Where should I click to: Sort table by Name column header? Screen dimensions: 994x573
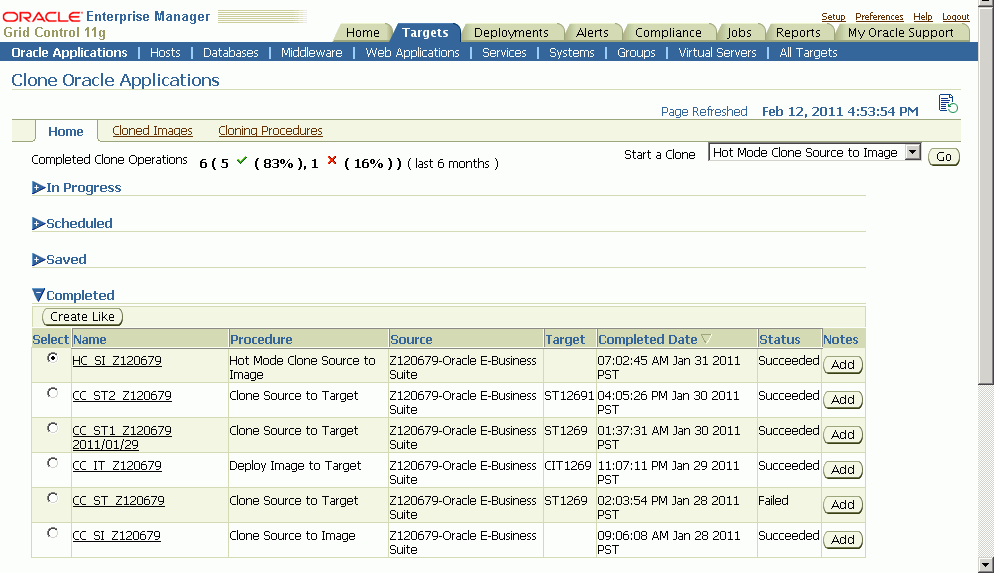(89, 340)
